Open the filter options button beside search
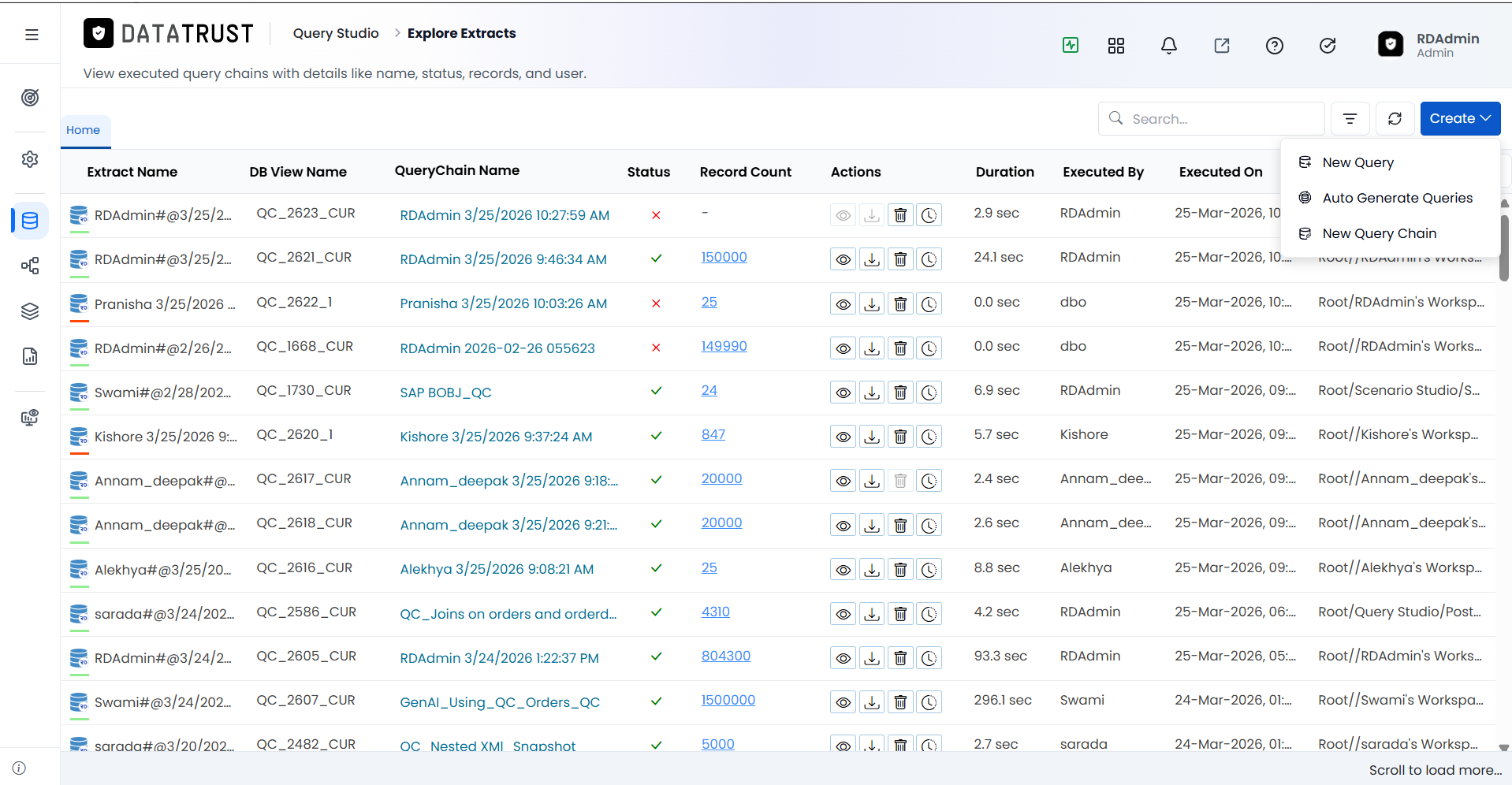The width and height of the screenshot is (1512, 785). (x=1350, y=118)
